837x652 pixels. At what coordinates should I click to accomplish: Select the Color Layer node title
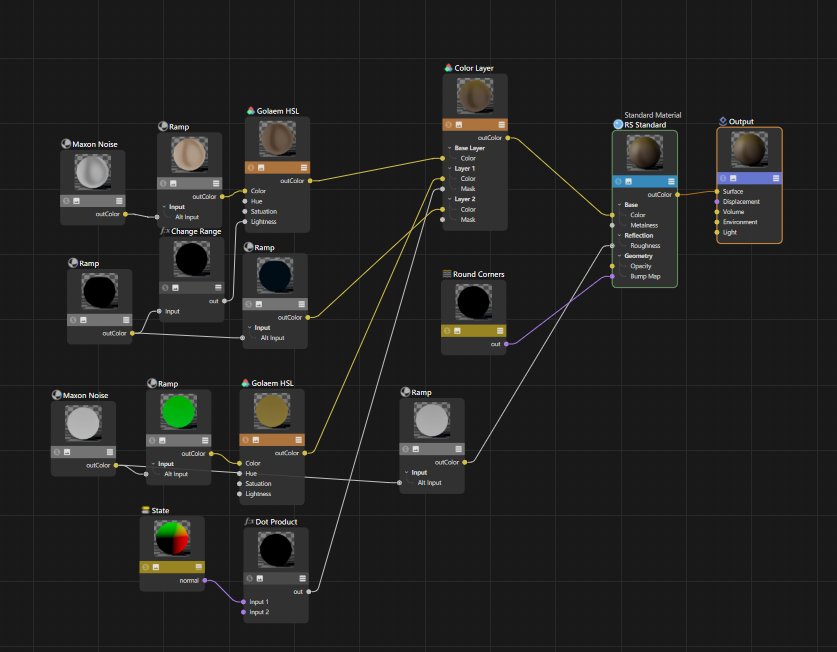[474, 68]
